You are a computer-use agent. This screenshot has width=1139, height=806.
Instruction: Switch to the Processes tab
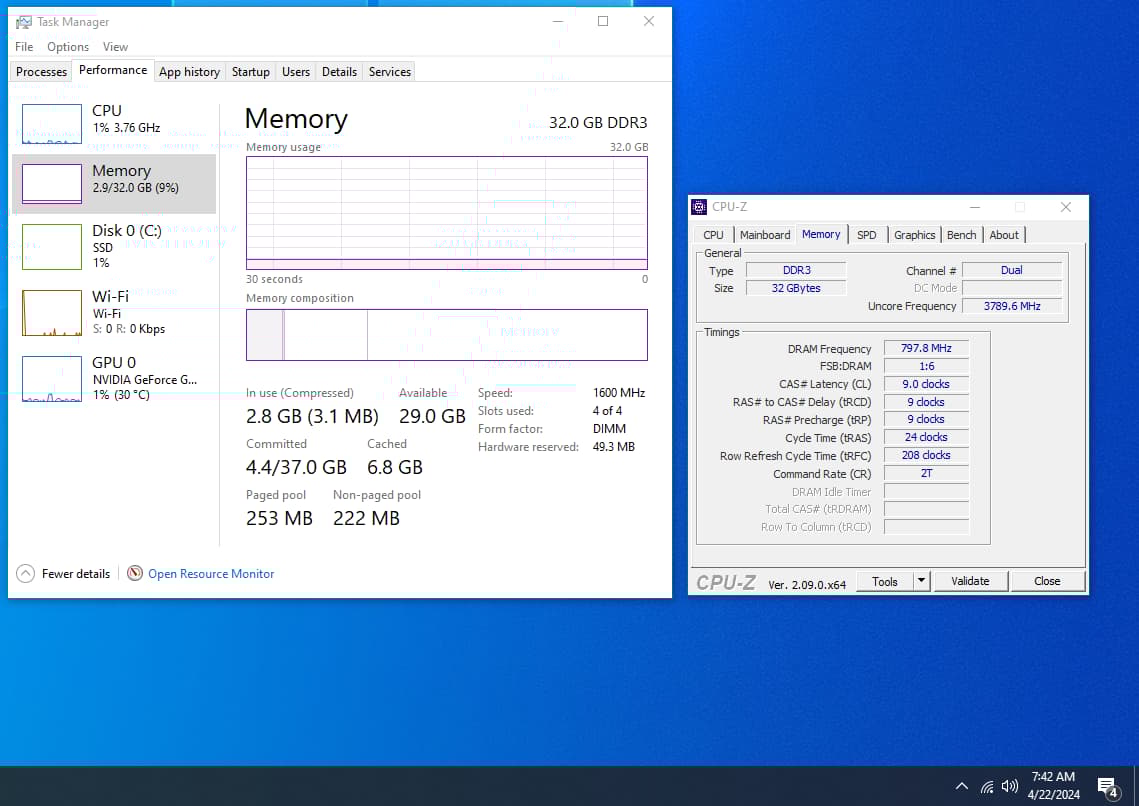40,71
